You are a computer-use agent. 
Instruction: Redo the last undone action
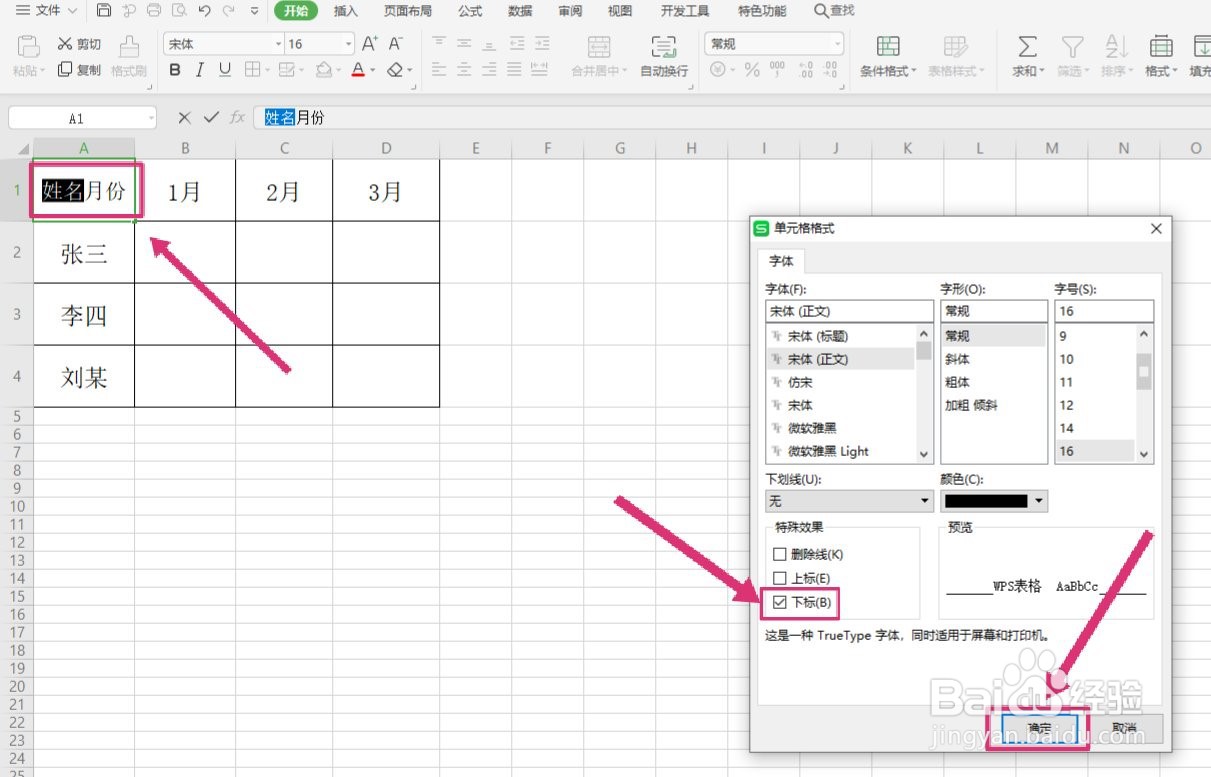(229, 11)
